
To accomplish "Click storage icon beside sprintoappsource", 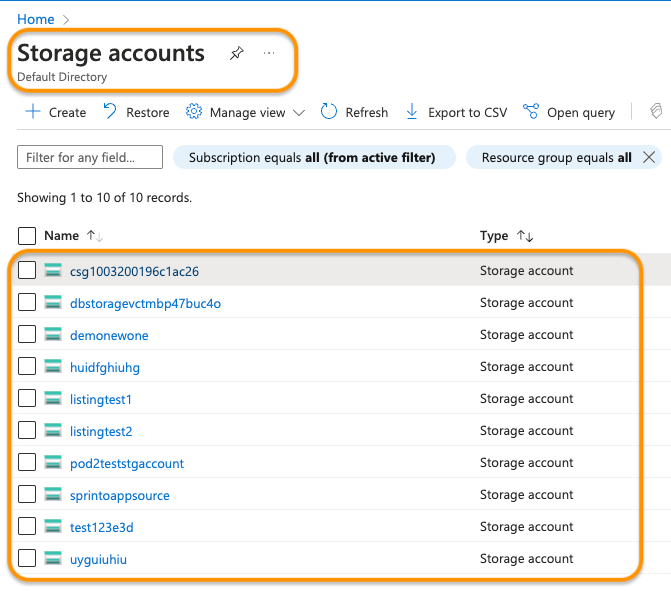I will [53, 495].
